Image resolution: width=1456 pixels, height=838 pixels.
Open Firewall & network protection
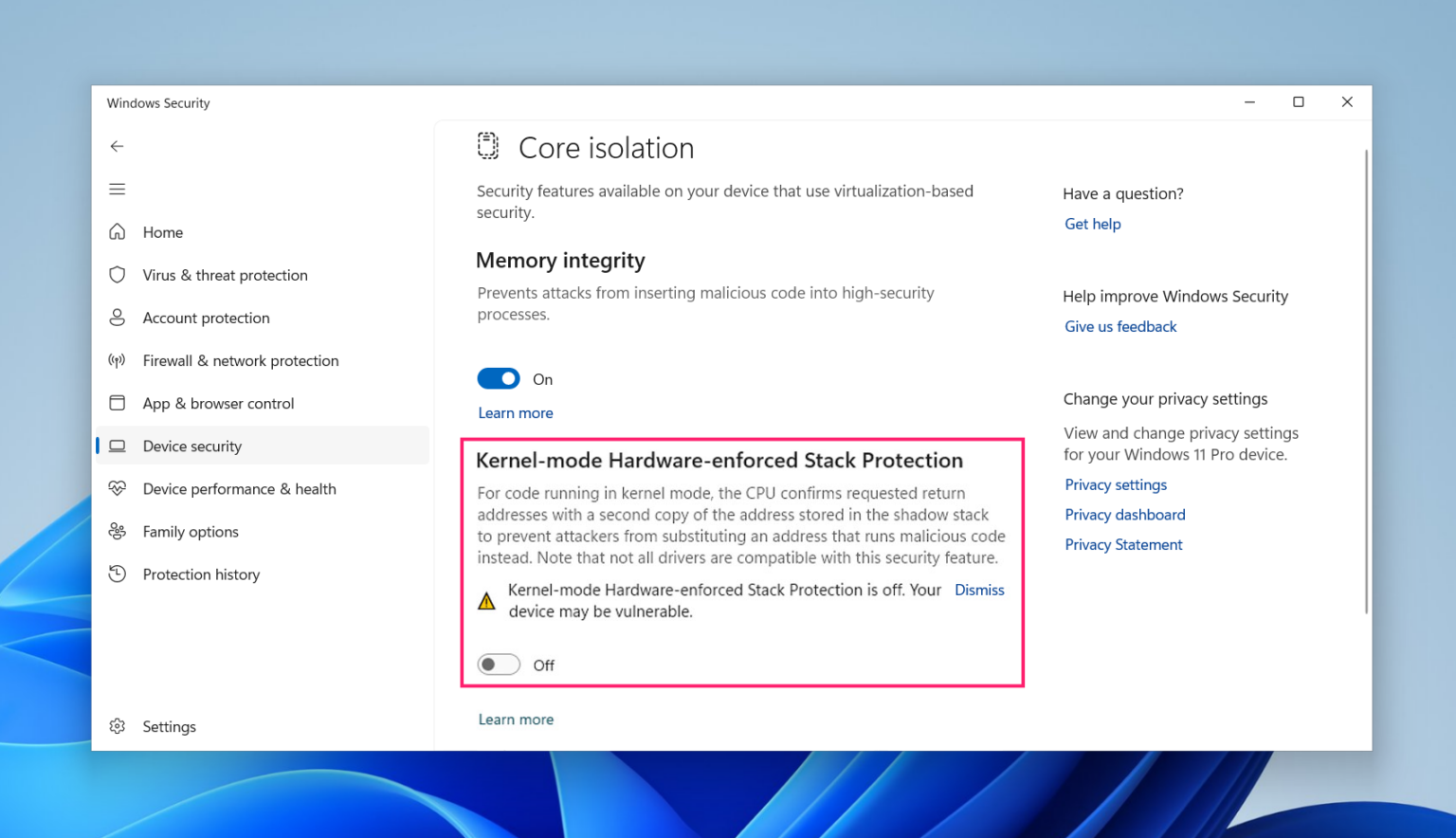point(263,360)
